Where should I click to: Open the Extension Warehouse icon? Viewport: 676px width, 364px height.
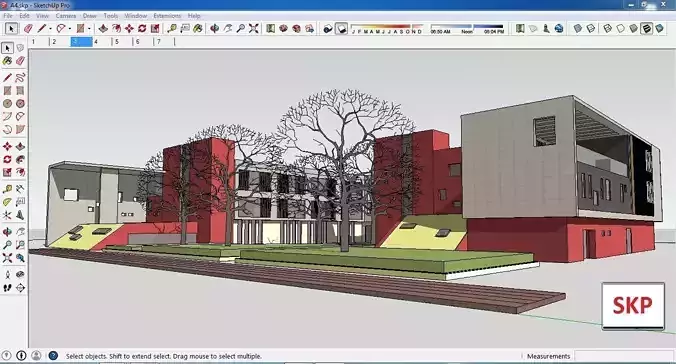click(x=297, y=28)
